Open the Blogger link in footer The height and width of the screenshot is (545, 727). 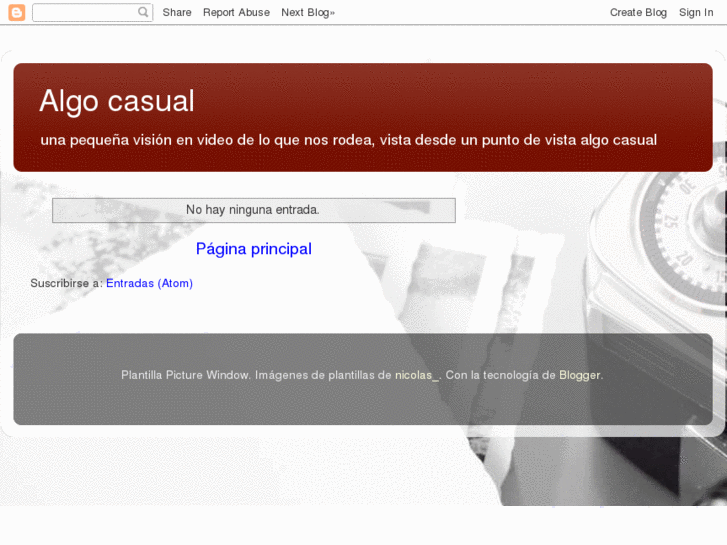point(580,375)
